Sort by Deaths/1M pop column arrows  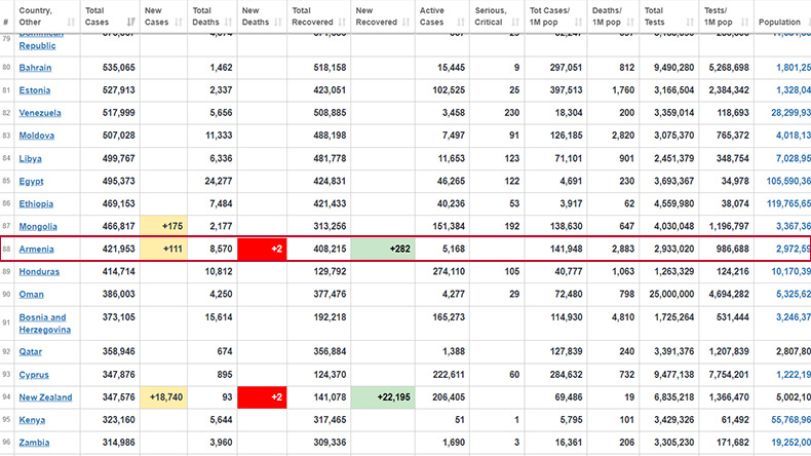pos(630,22)
